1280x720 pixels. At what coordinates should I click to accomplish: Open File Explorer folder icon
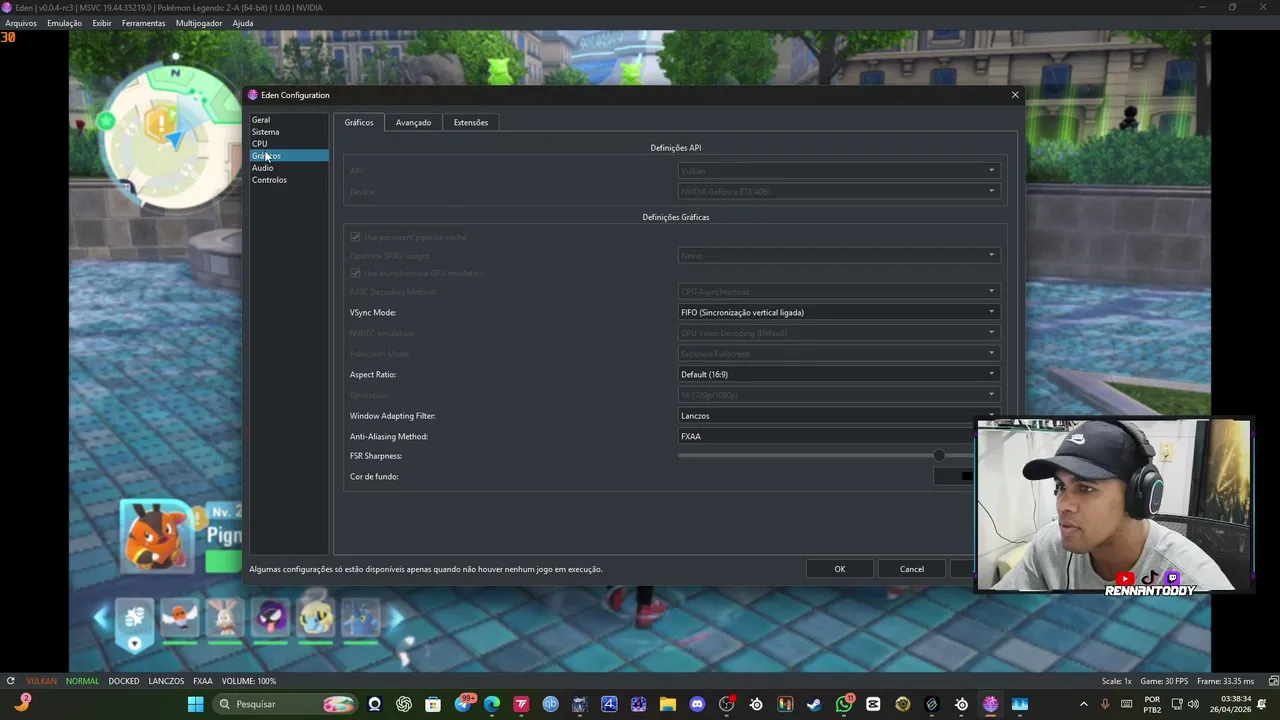tap(668, 704)
